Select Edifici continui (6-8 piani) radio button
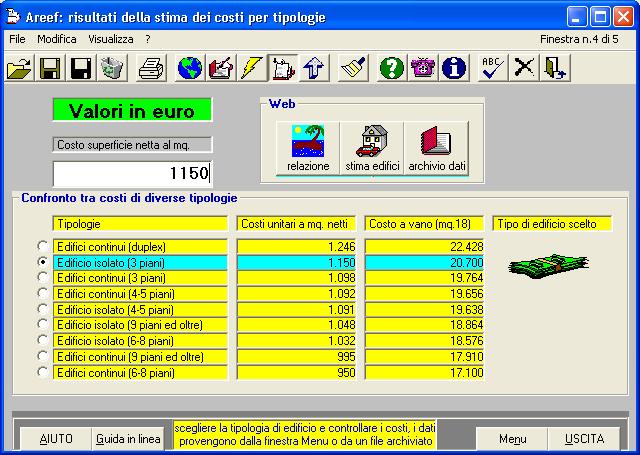Viewport: 640px width, 455px height. pos(42,372)
